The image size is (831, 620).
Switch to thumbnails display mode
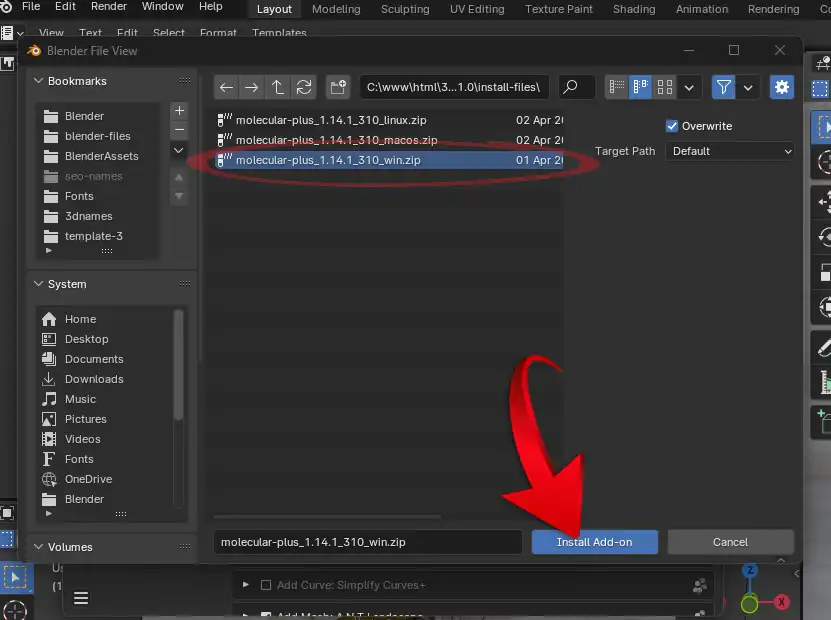click(665, 87)
